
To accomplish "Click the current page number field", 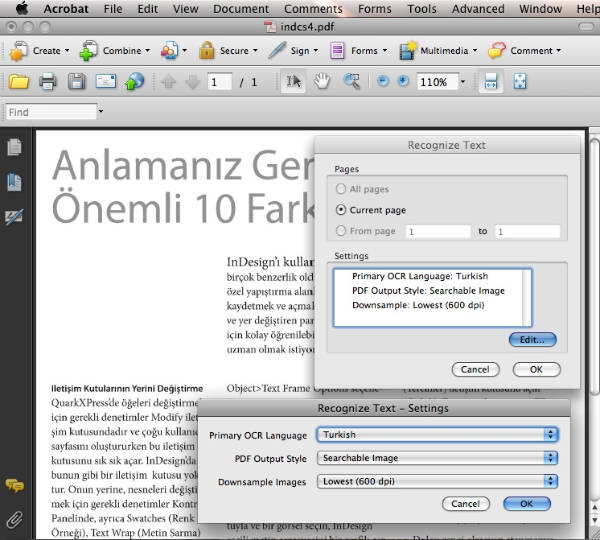I will [x=220, y=82].
